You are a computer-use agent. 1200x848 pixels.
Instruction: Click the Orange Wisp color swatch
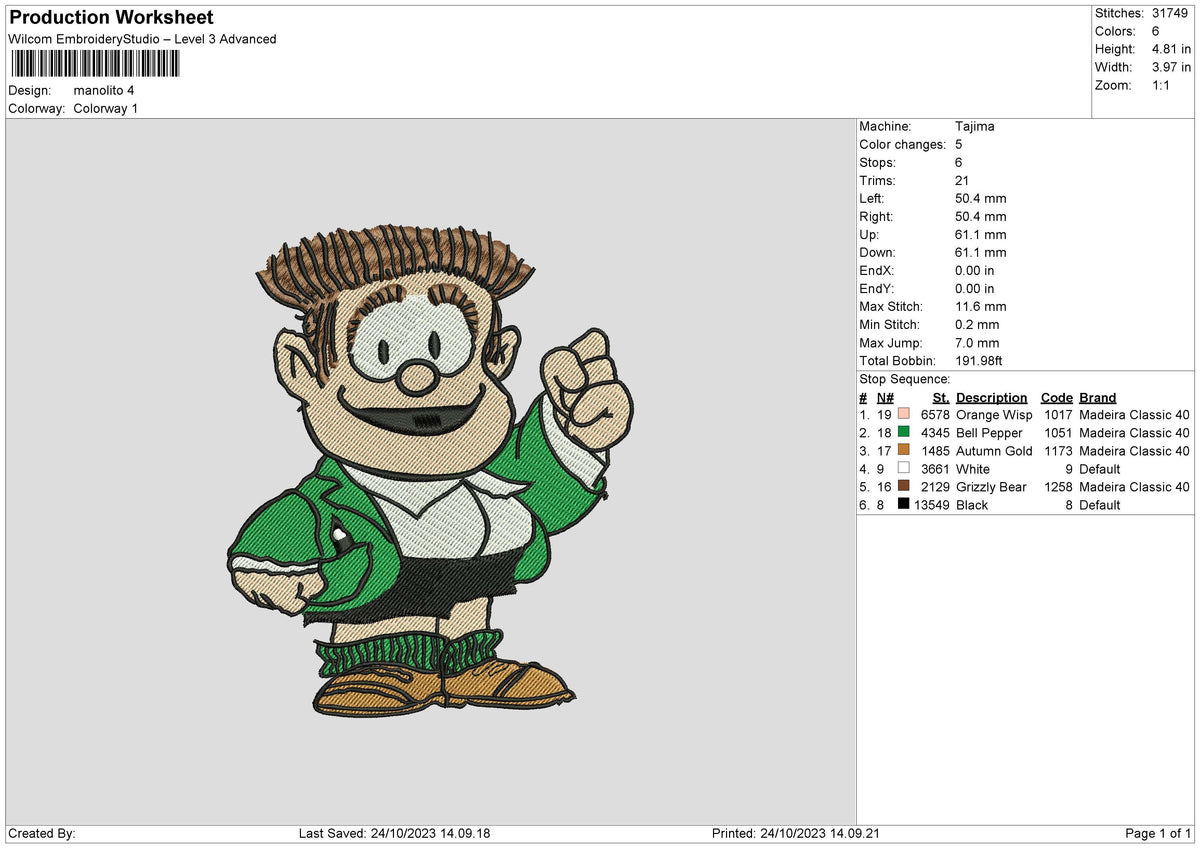pos(904,414)
